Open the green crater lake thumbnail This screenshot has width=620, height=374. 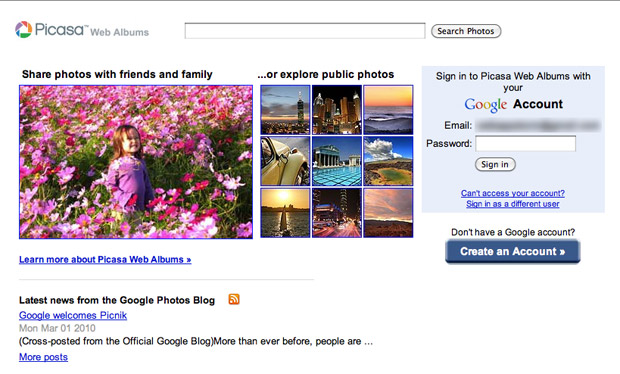[388, 161]
